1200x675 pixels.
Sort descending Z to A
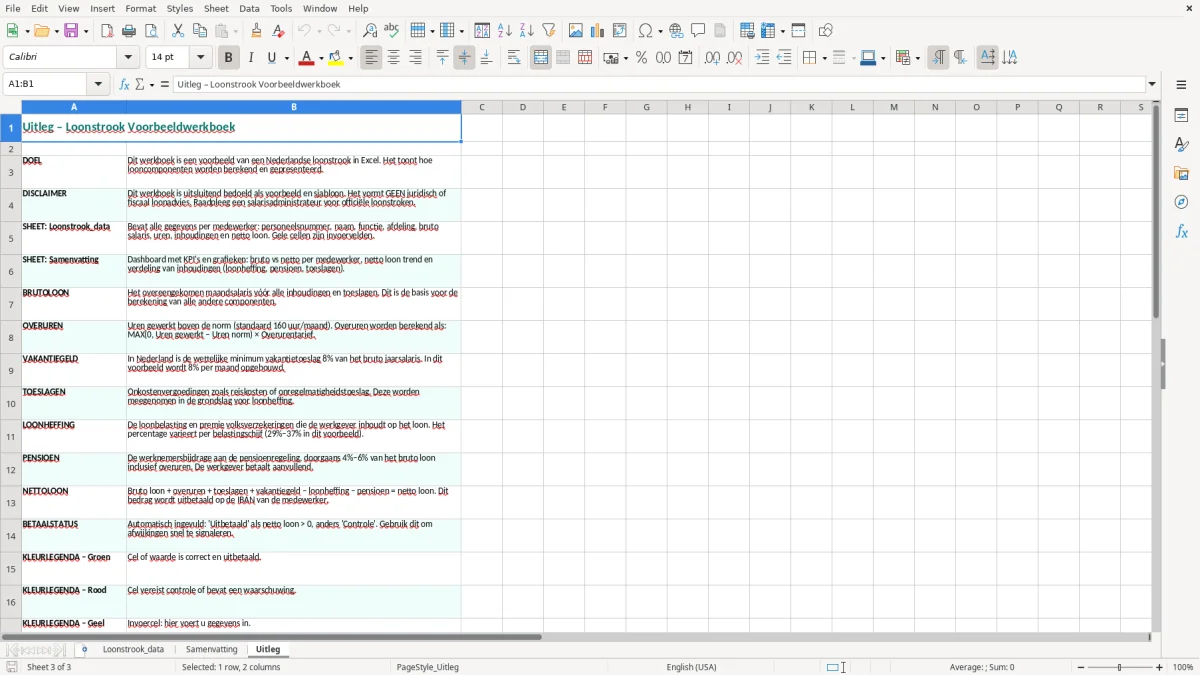coord(527,31)
